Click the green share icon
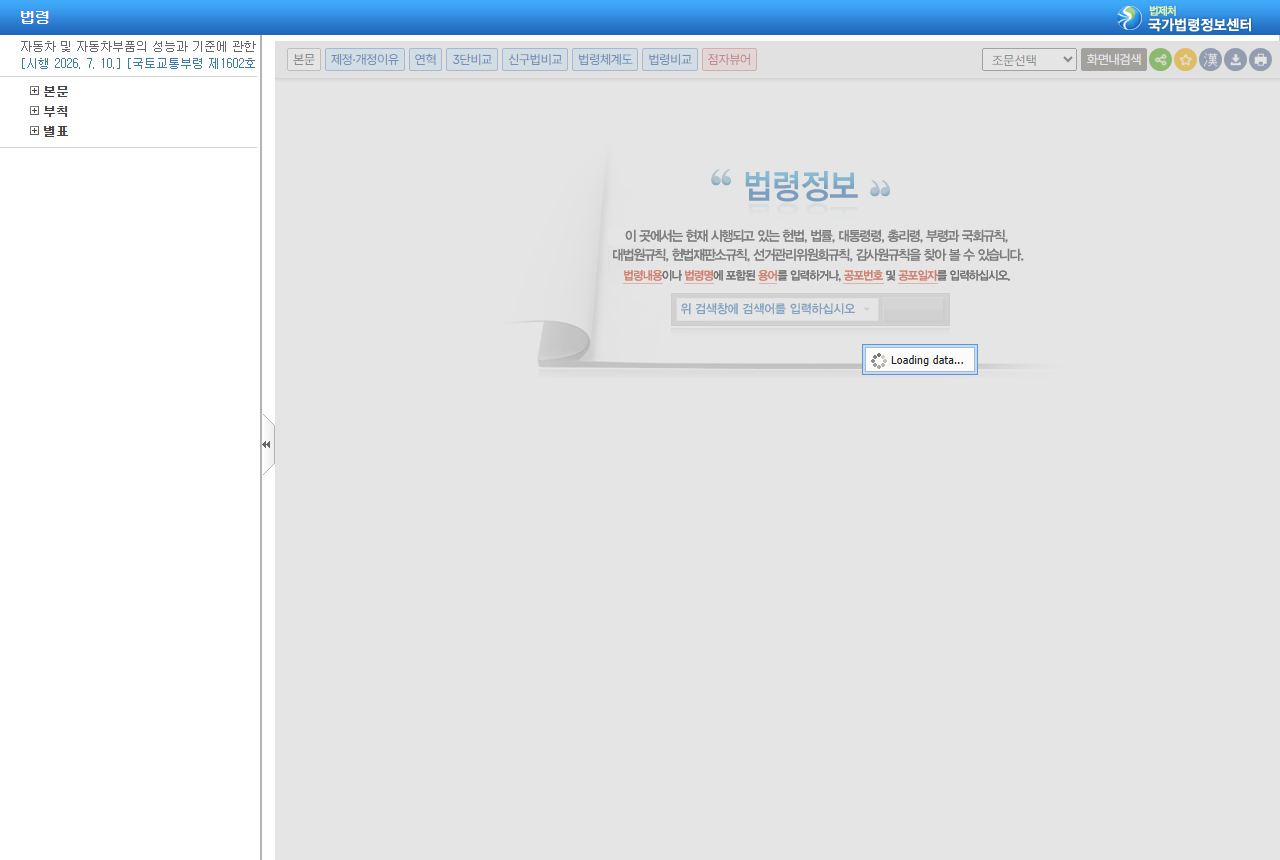 tap(1160, 59)
